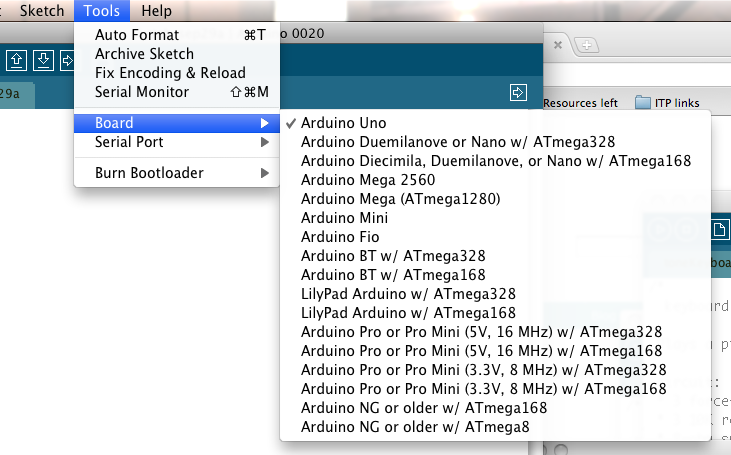
Task: Expand the Board submenu
Action: tap(176, 123)
